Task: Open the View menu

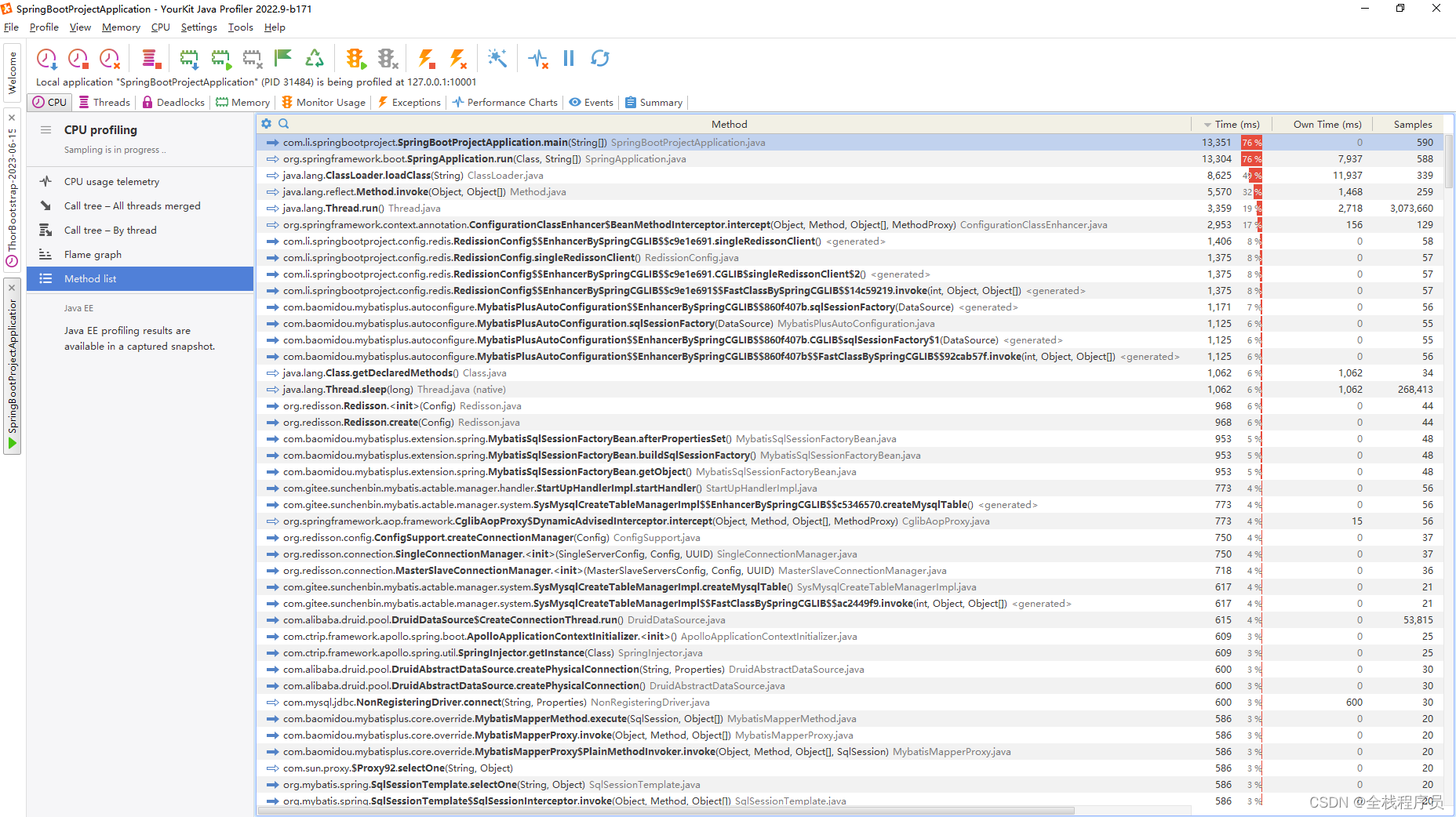Action: coord(80,27)
